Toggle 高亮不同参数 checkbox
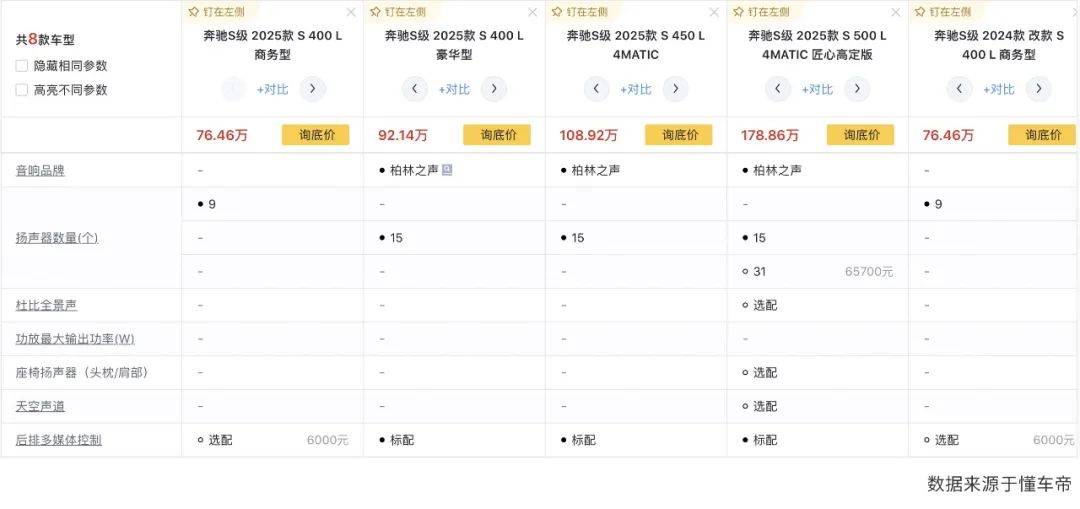Screen dimensions: 1080x509 (x=22, y=90)
